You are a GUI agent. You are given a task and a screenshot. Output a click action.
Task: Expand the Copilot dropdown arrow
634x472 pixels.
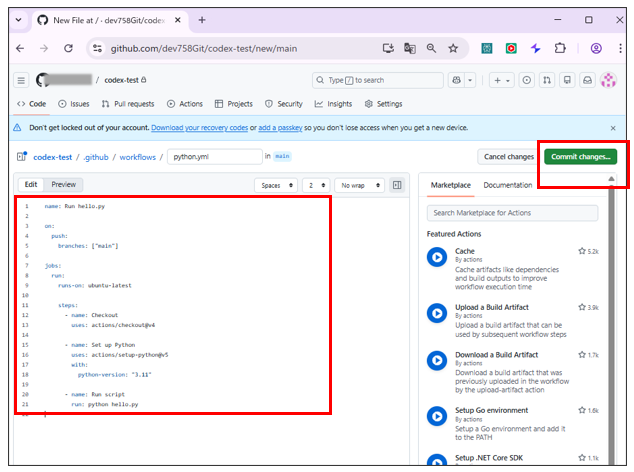(x=470, y=80)
